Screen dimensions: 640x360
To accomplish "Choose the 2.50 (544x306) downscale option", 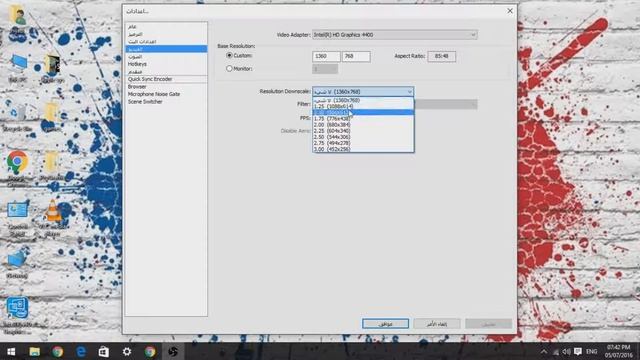I will click(363, 137).
